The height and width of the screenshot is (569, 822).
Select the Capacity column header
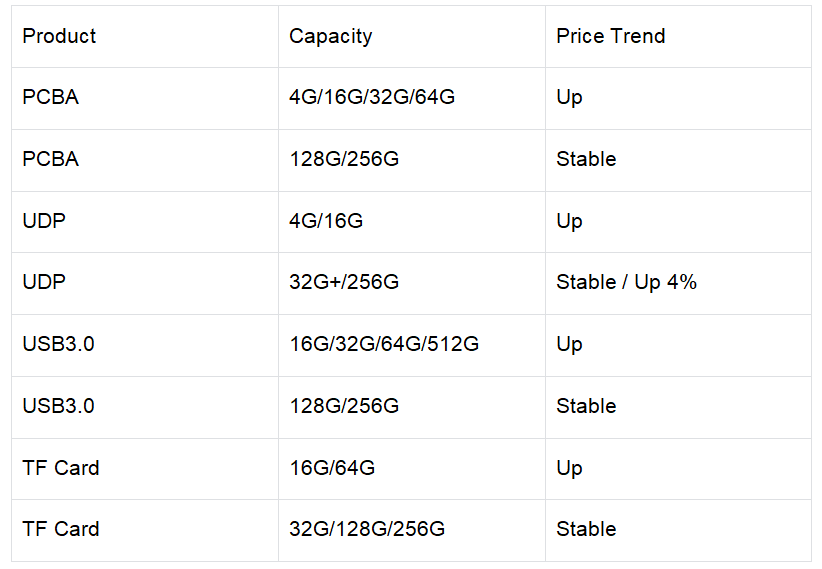(330, 36)
